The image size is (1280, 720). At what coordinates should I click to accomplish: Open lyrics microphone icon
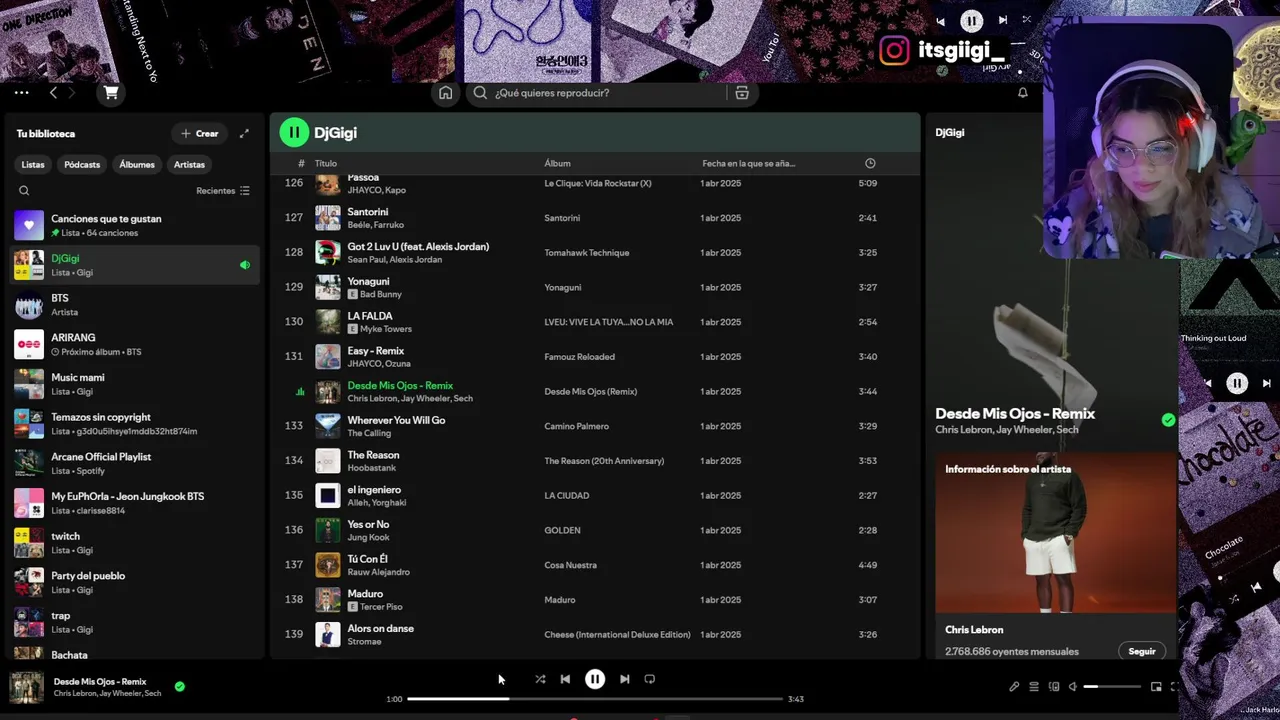[1014, 687]
